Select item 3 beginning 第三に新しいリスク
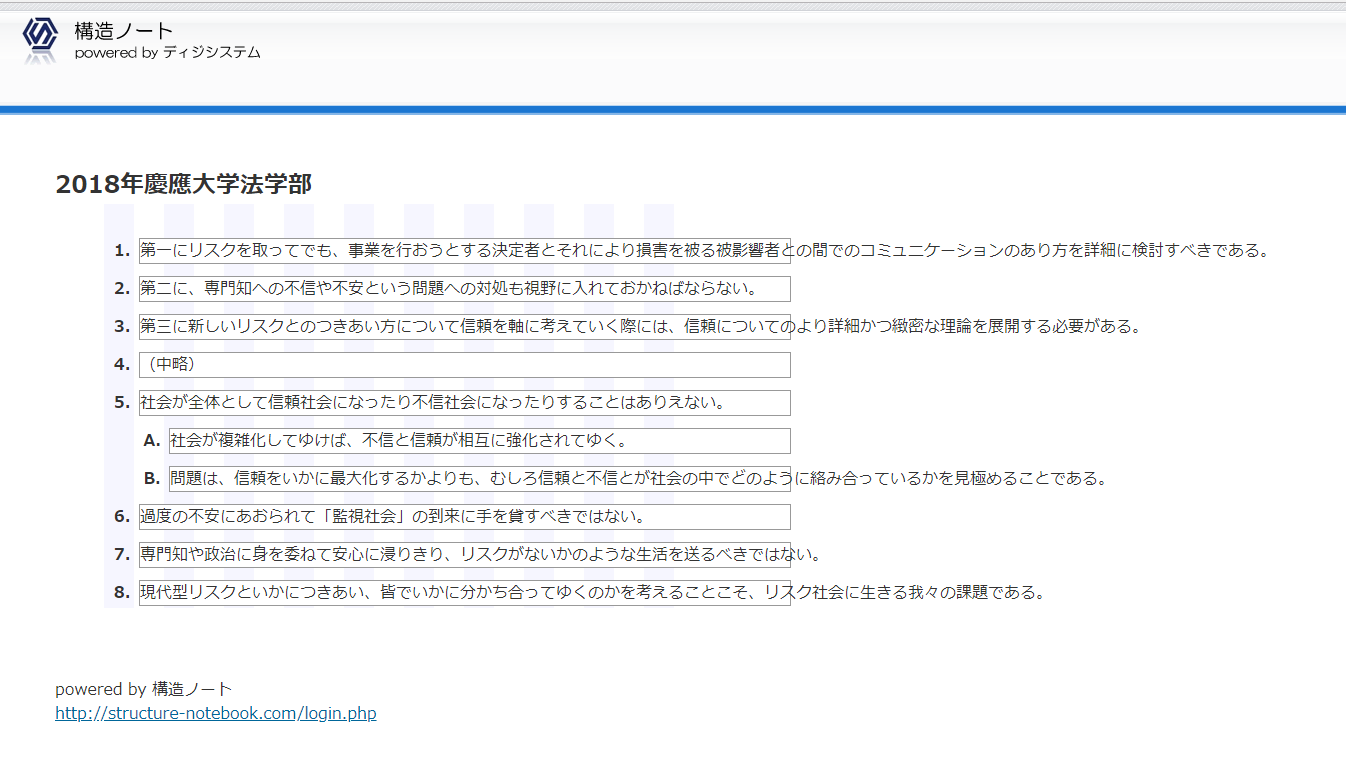The height and width of the screenshot is (784, 1346). coord(464,327)
